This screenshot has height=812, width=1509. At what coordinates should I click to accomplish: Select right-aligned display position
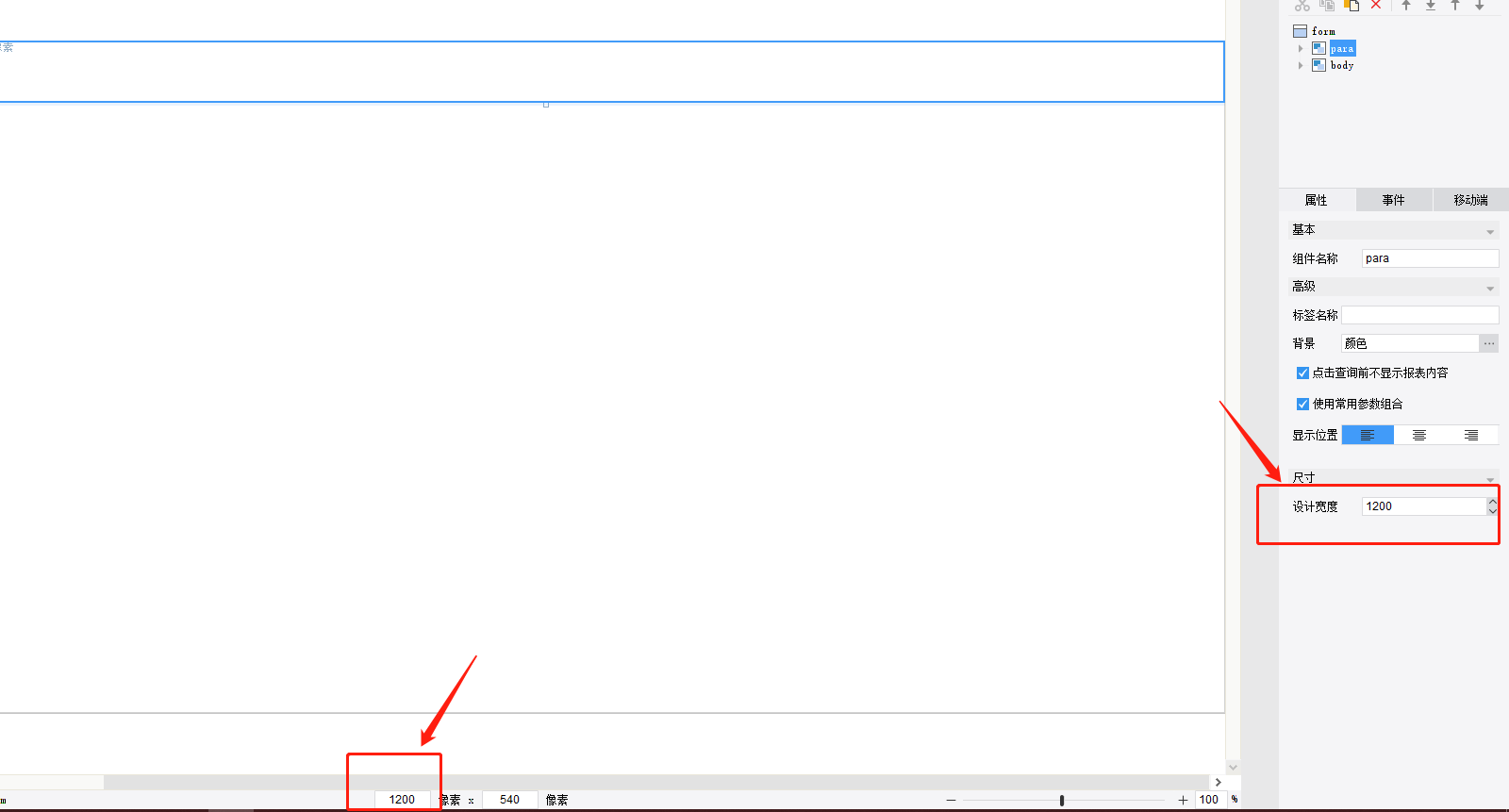click(x=1471, y=435)
